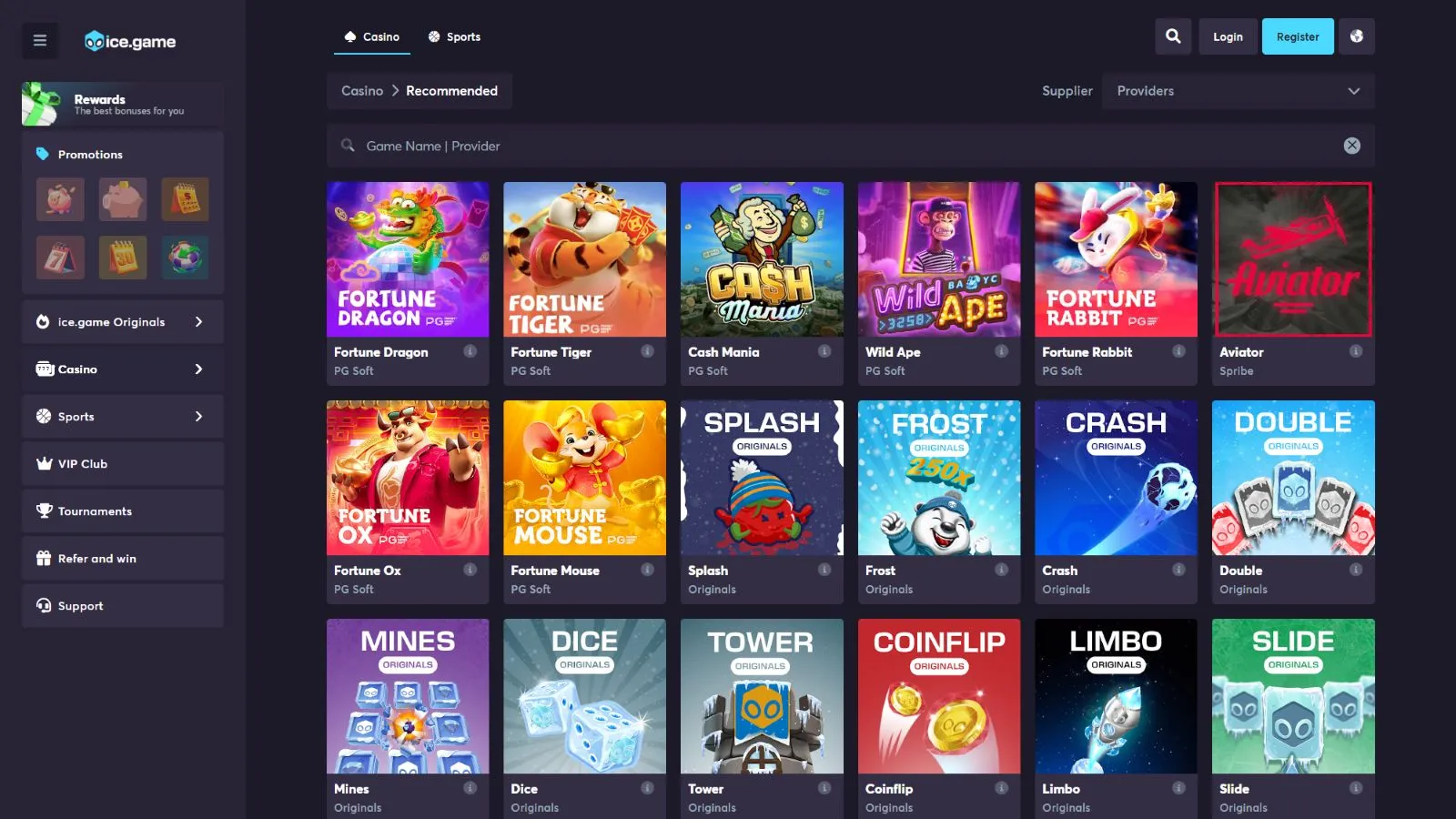Screen dimensions: 1456x819
Task: Show info for Aviator game
Action: click(1355, 351)
